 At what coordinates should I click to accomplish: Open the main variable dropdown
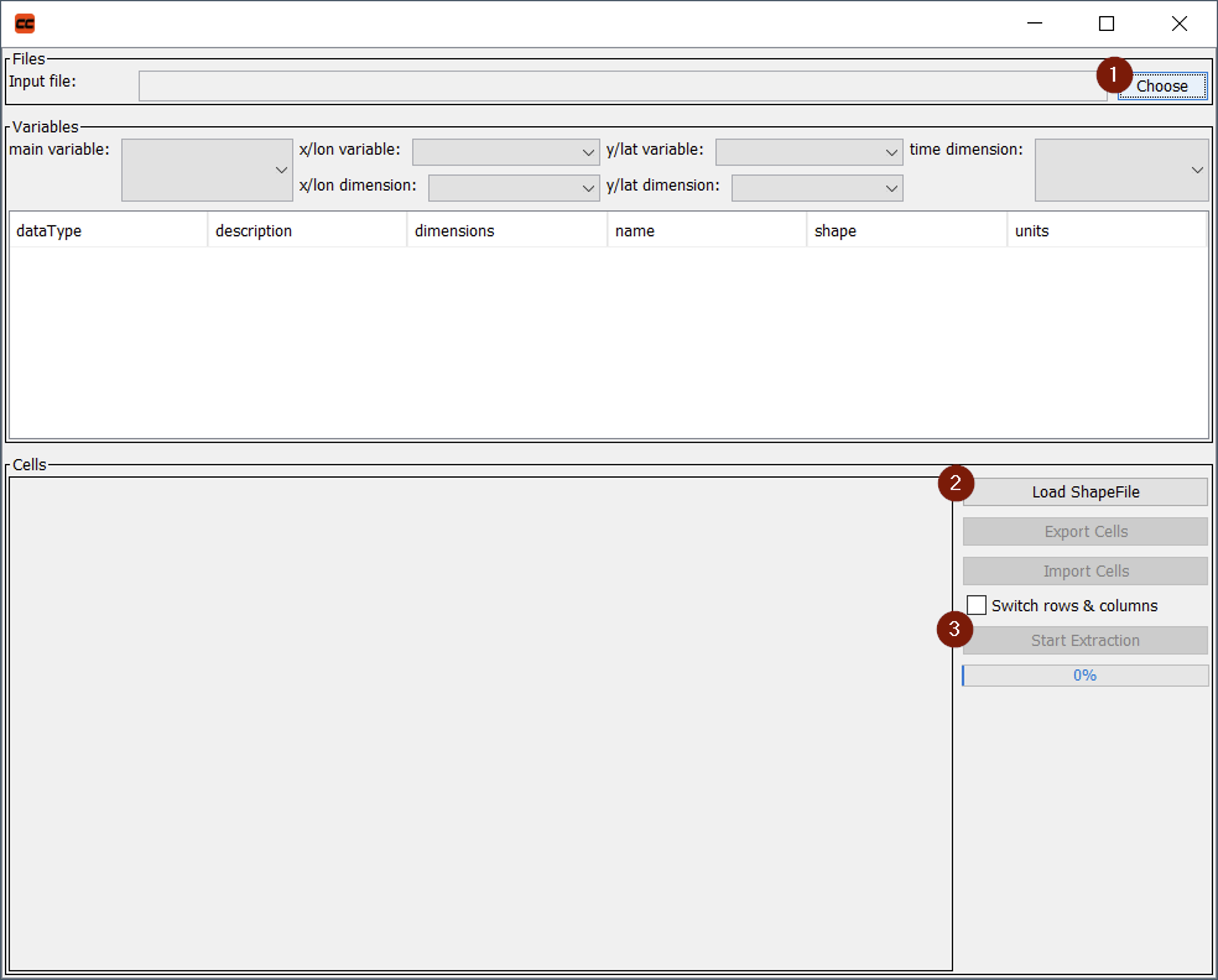207,170
